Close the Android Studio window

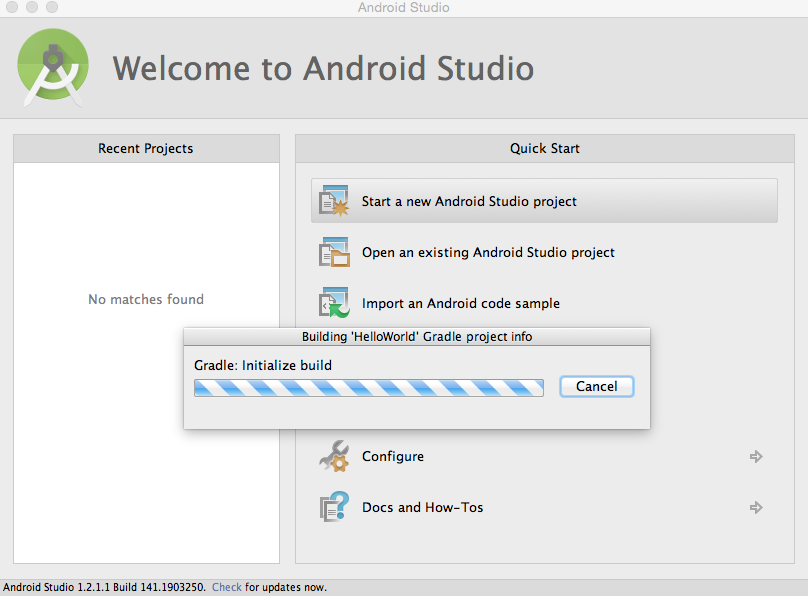click(x=11, y=7)
